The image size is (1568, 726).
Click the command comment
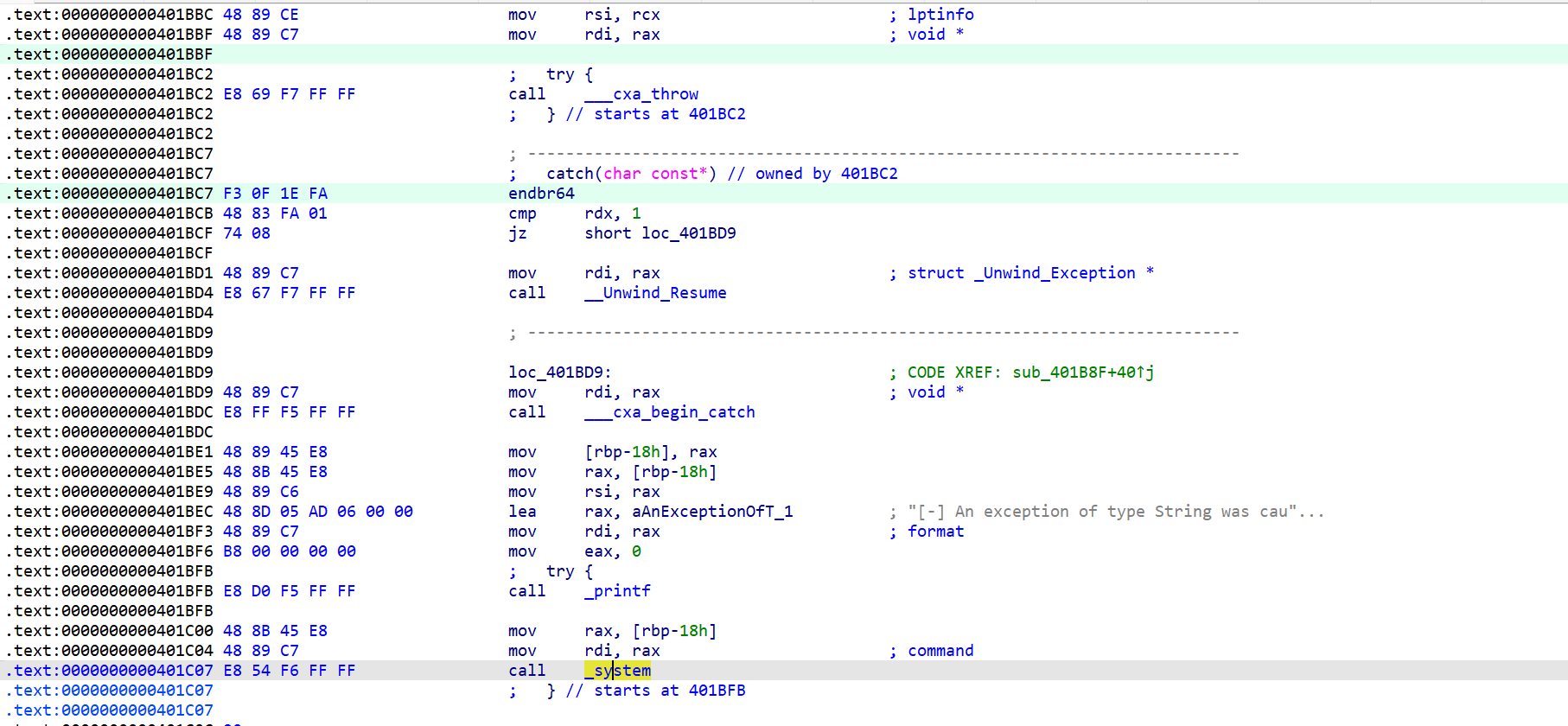click(x=940, y=651)
